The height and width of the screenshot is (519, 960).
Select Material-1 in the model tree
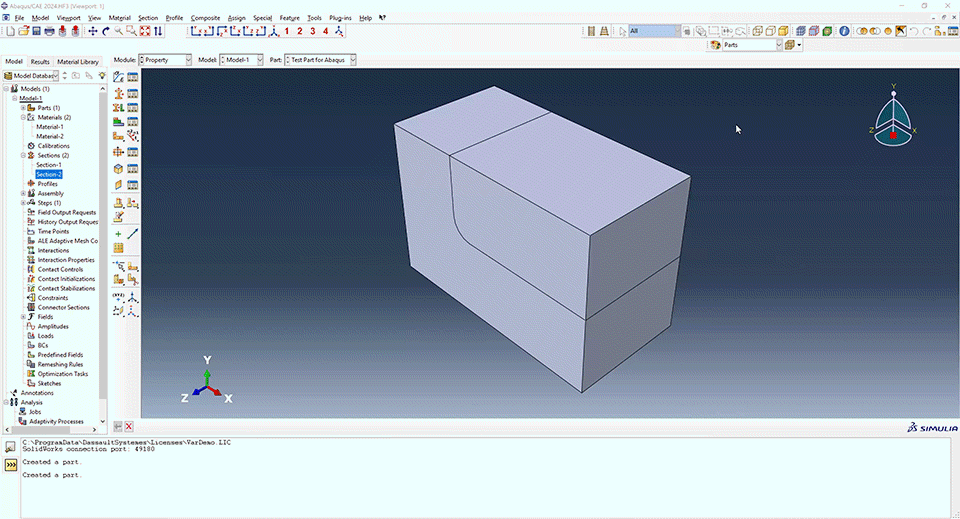(x=50, y=127)
